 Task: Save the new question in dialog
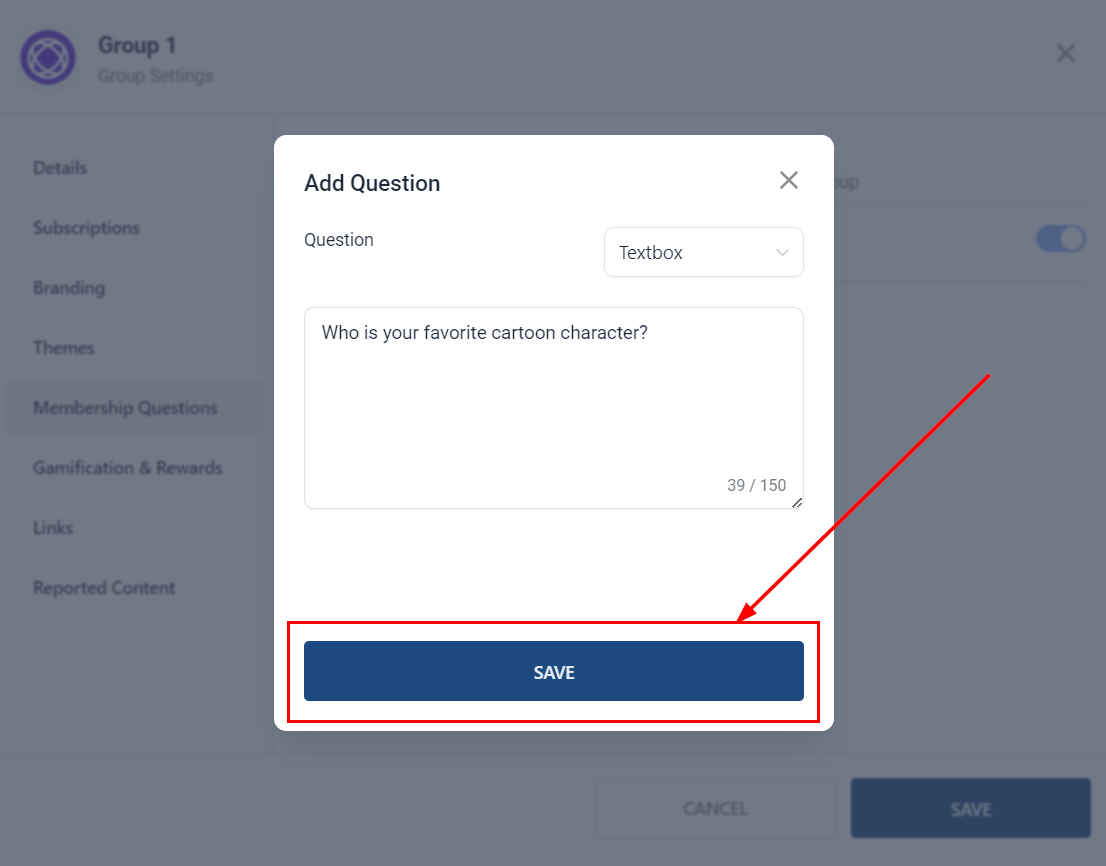553,672
